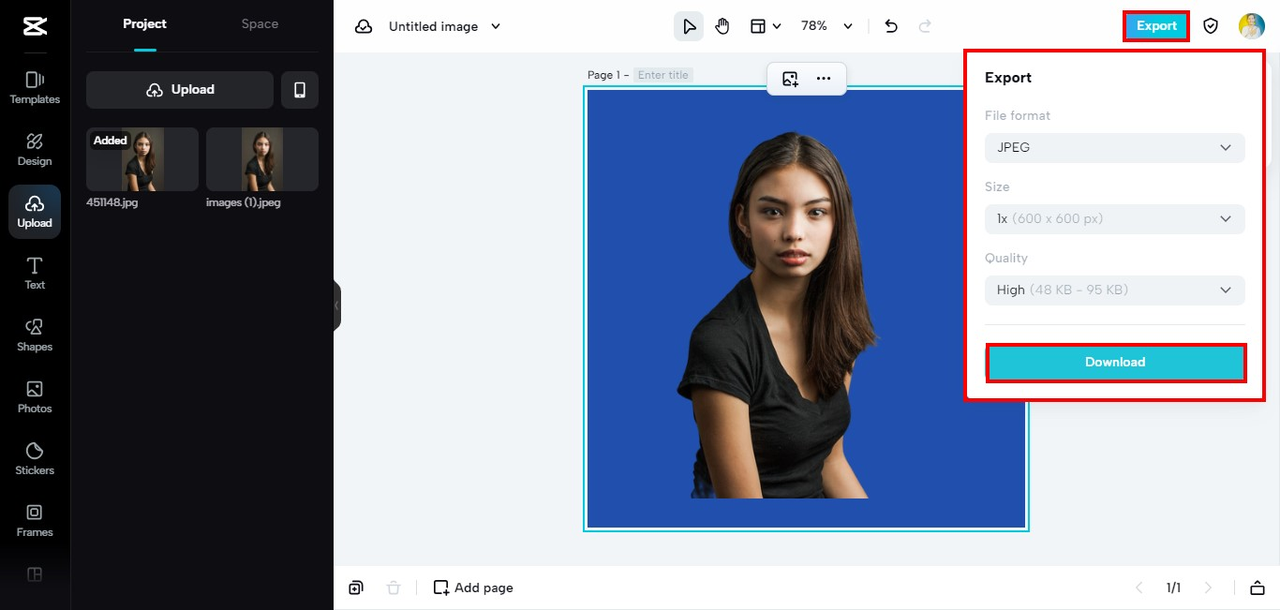Open the Text tool panel

tap(35, 273)
